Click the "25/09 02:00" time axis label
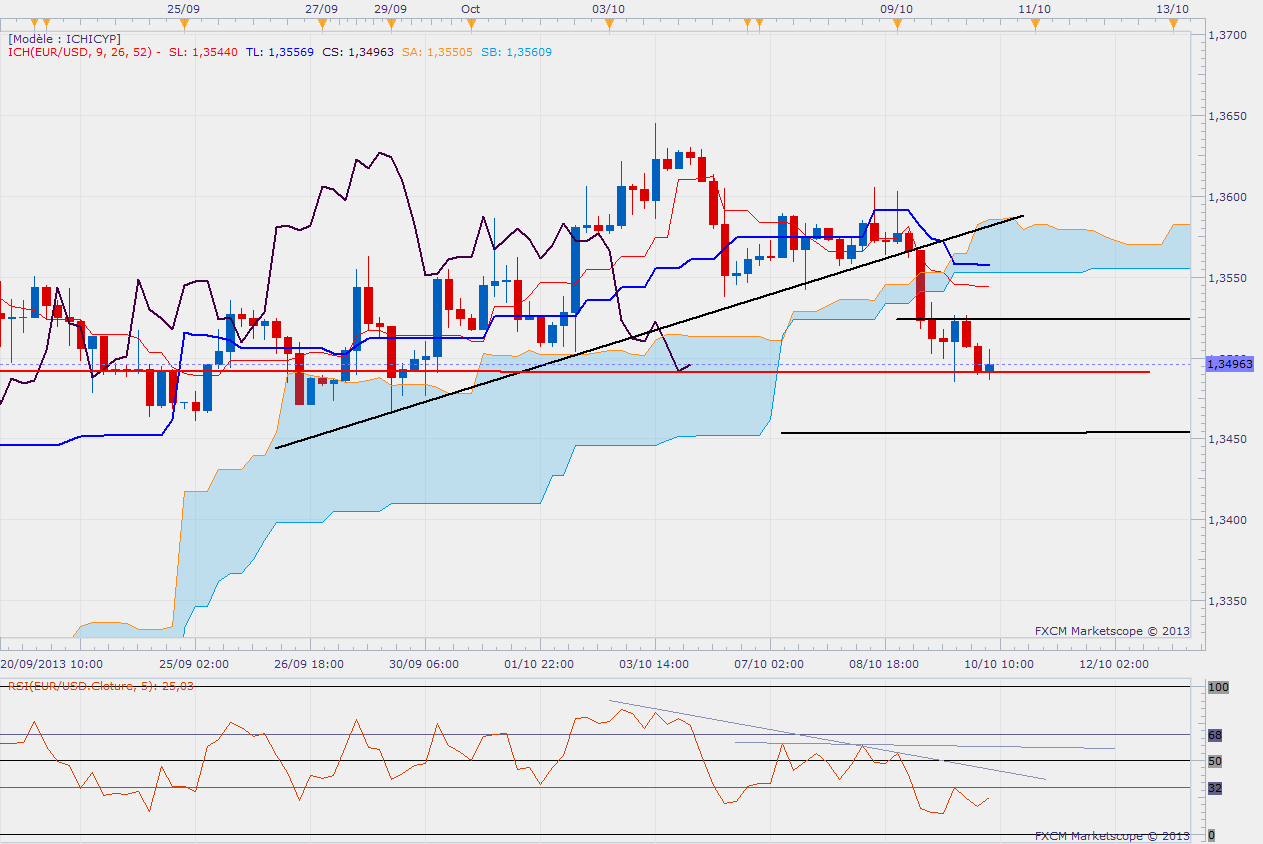Screen dimensions: 1263x844 (x=195, y=663)
